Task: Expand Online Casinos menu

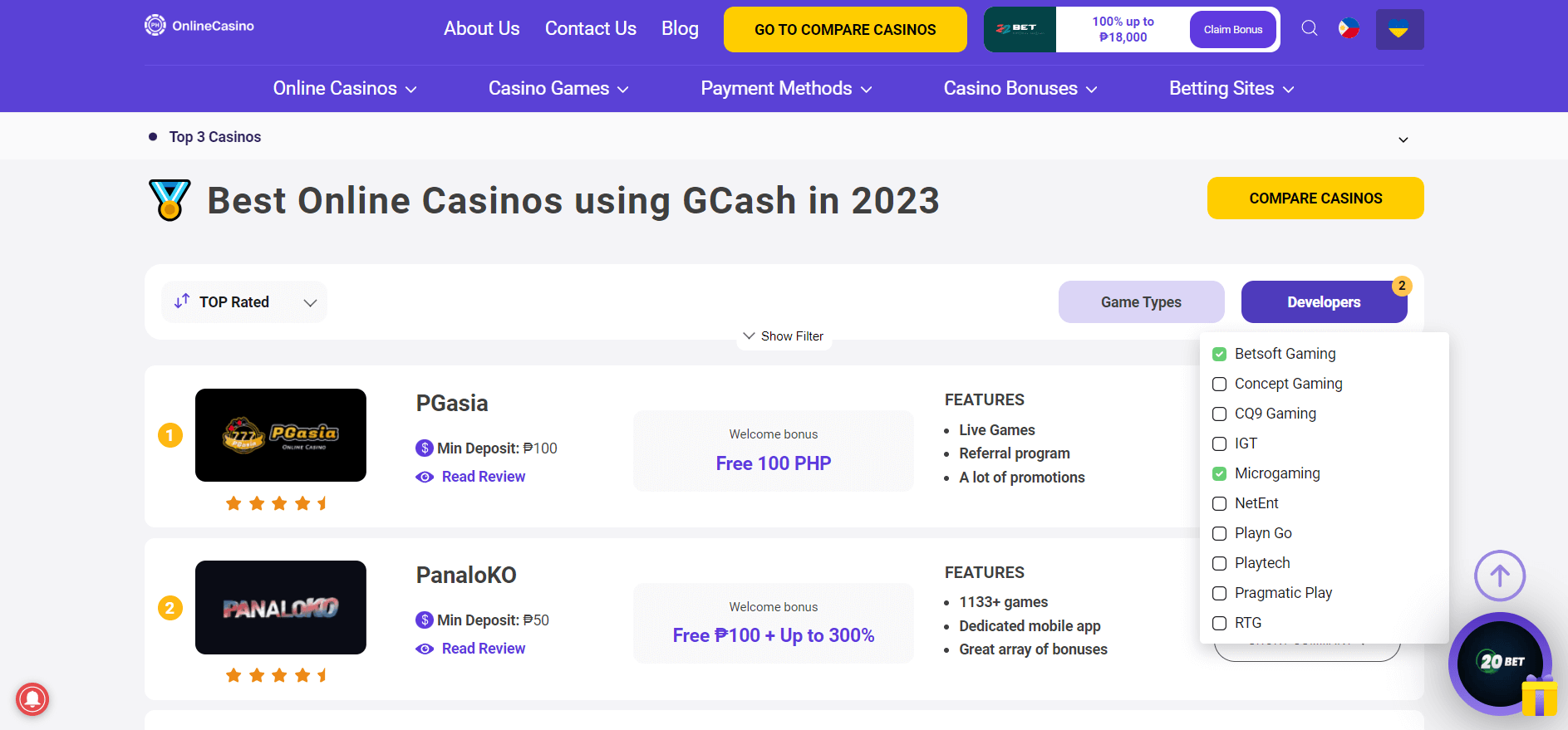Action: point(345,88)
